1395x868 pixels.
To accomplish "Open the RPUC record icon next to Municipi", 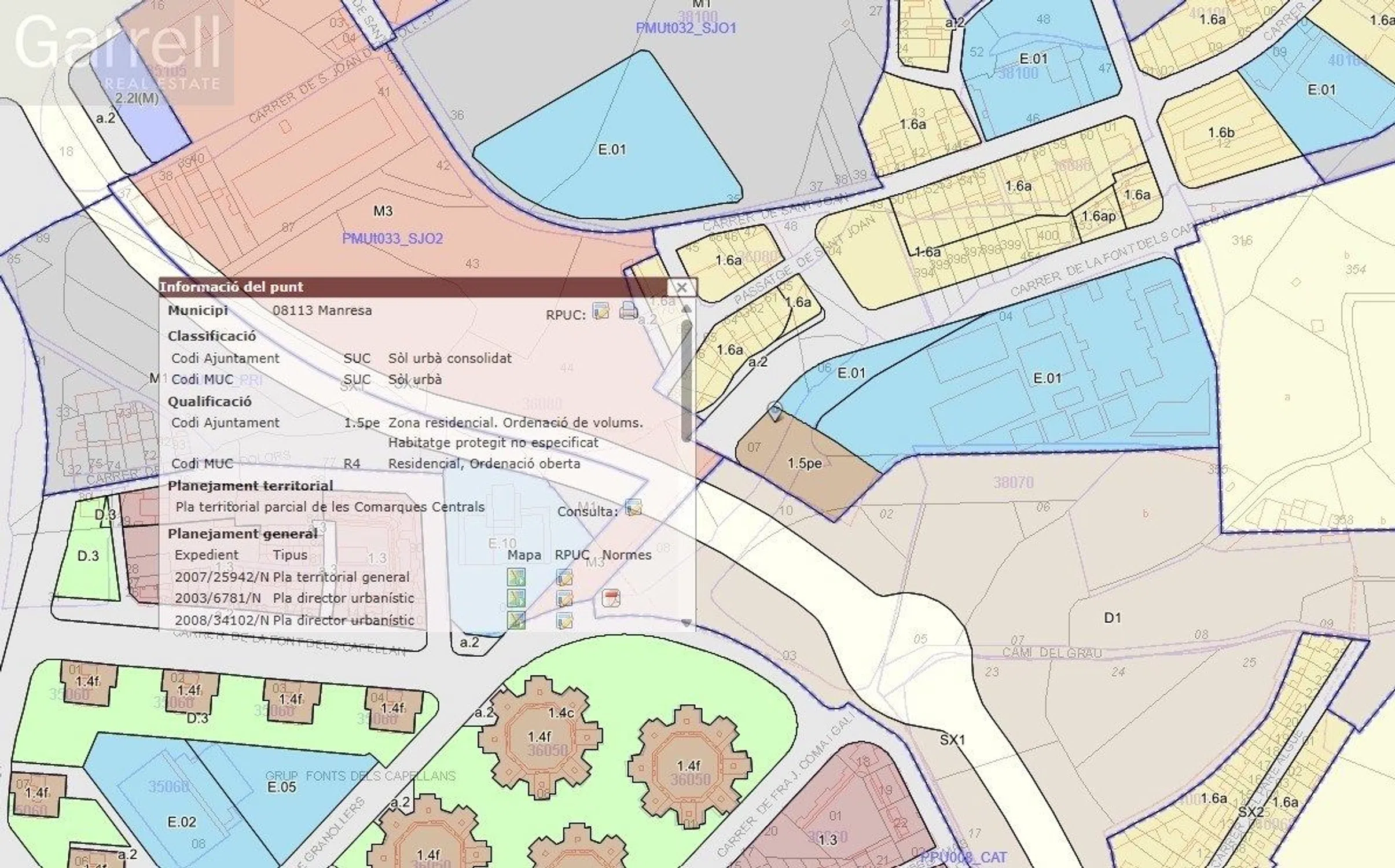I will click(x=601, y=311).
